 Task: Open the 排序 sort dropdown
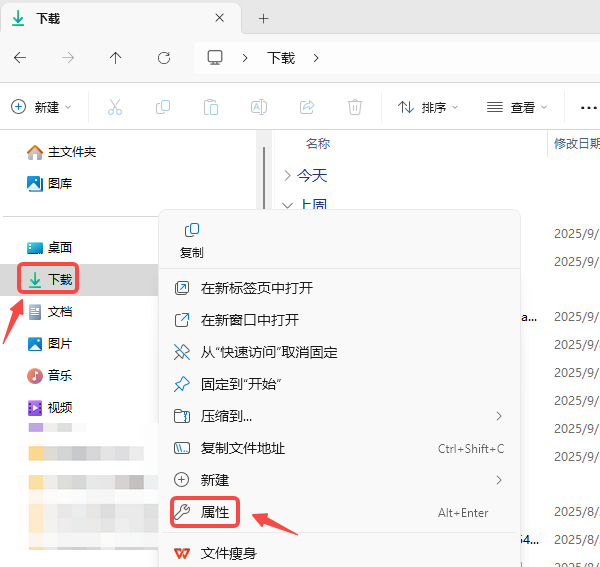point(428,107)
